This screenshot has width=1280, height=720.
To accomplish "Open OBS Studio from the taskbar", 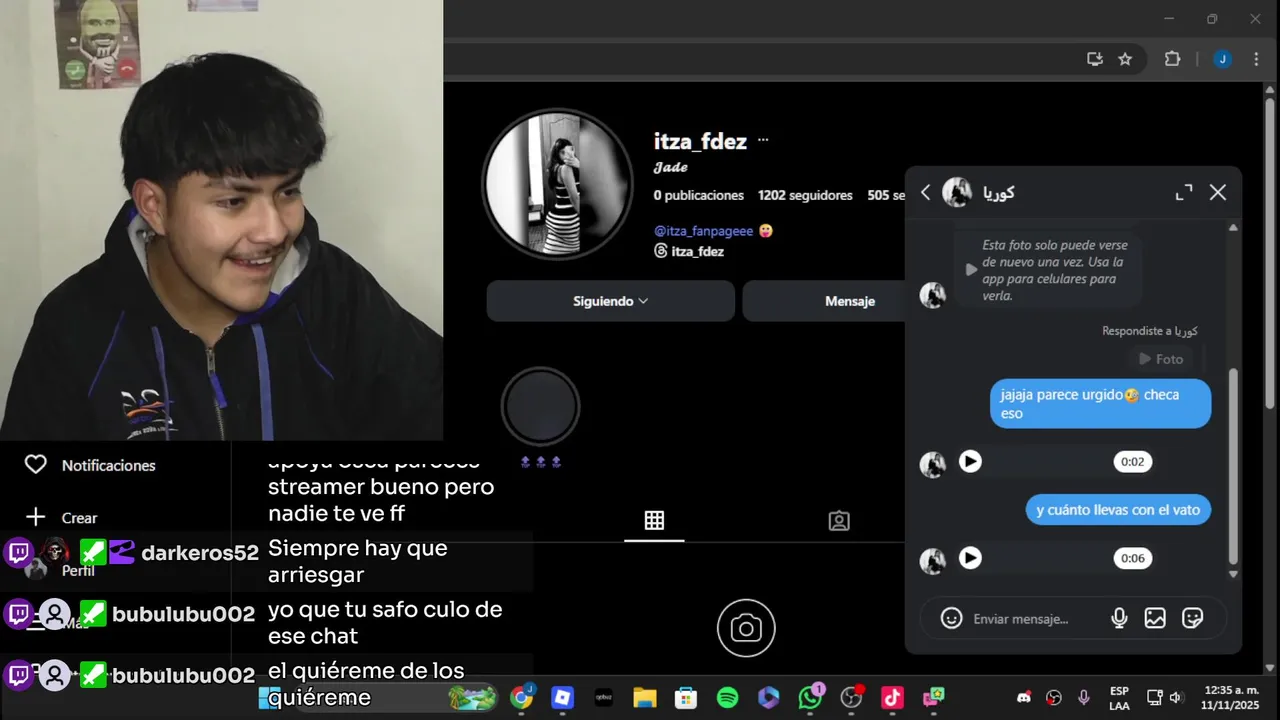I will click(852, 697).
